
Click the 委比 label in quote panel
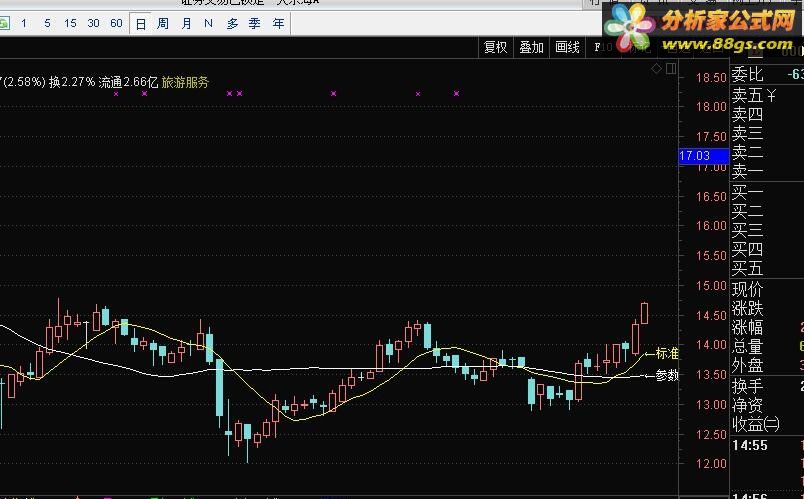[748, 75]
